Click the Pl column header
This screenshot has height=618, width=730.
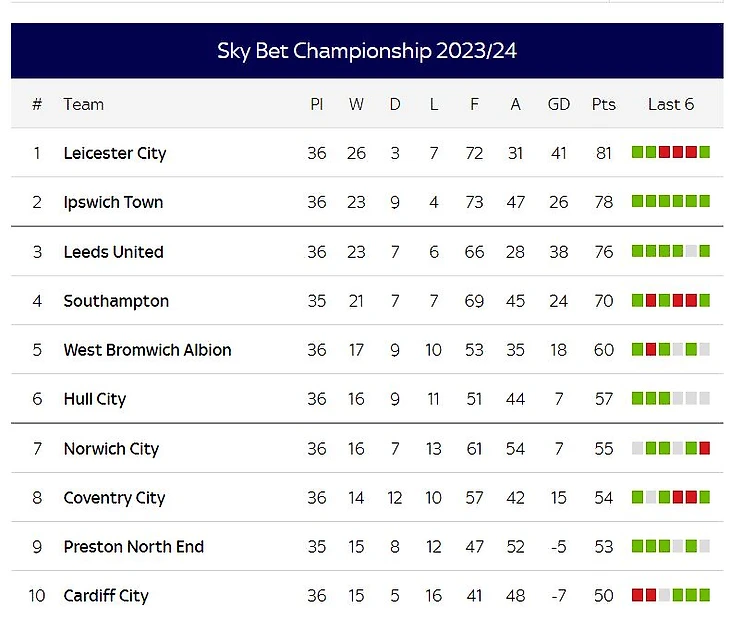tap(316, 104)
